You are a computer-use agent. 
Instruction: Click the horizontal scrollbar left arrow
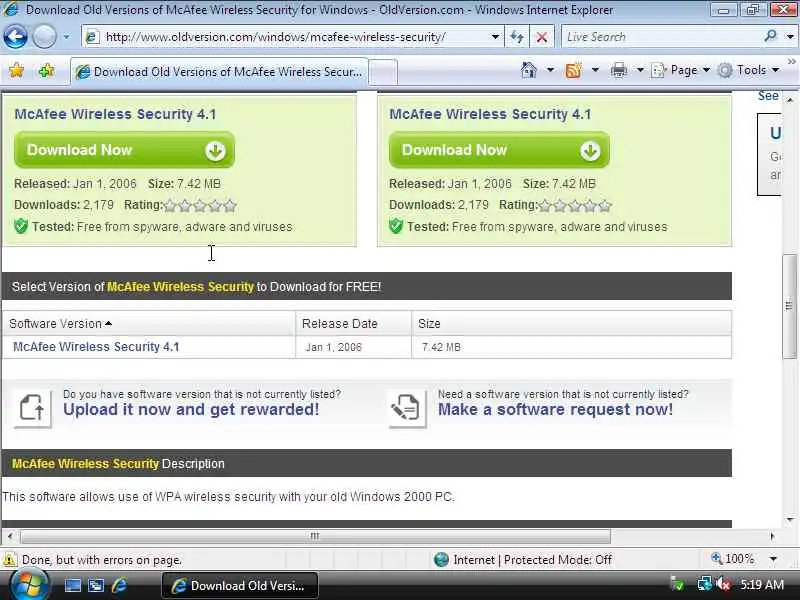pos(10,536)
